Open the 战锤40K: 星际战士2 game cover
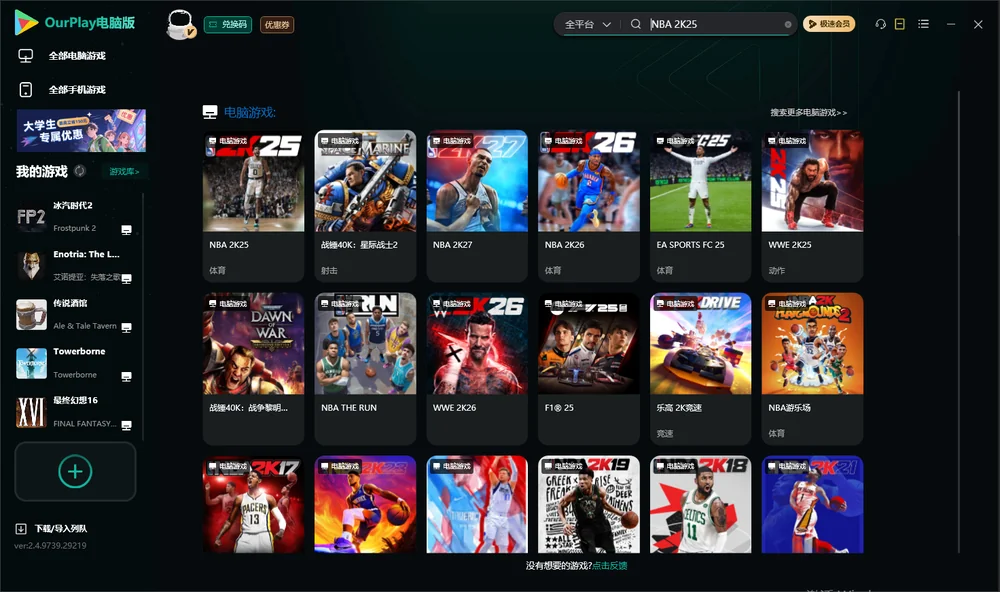 pos(365,181)
